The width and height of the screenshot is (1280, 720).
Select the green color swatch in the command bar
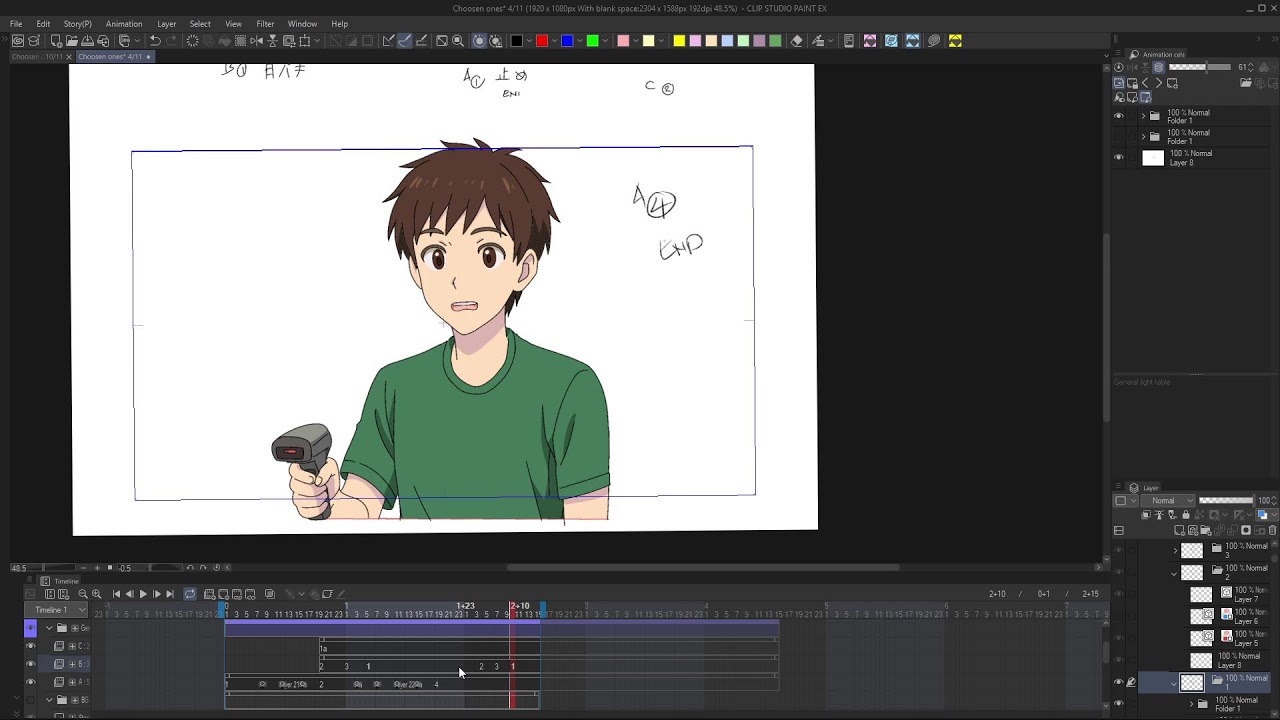[x=592, y=41]
